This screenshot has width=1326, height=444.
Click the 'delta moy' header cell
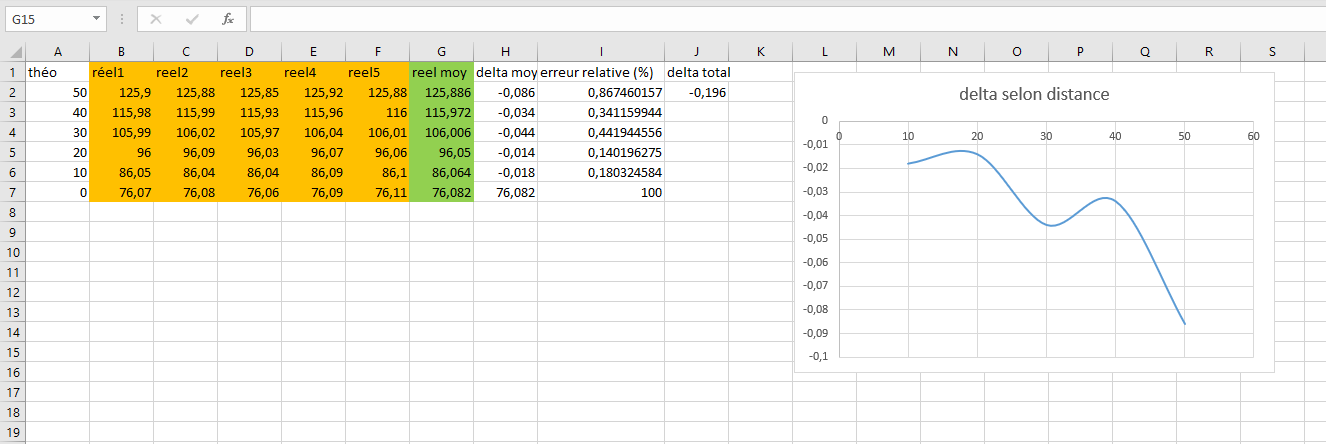505,72
